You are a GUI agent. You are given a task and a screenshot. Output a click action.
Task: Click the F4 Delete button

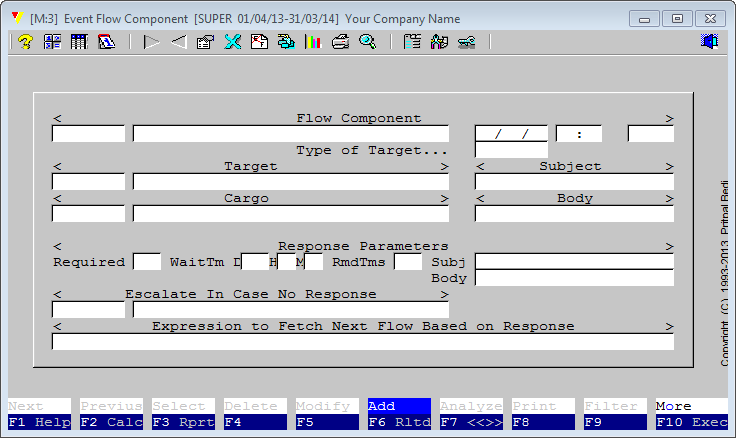pyautogui.click(x=255, y=414)
